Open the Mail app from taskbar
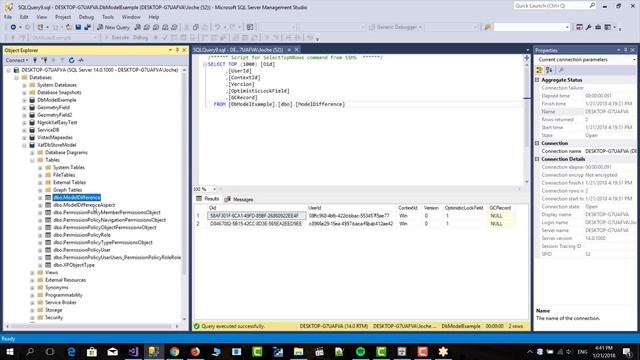 [x=113, y=351]
